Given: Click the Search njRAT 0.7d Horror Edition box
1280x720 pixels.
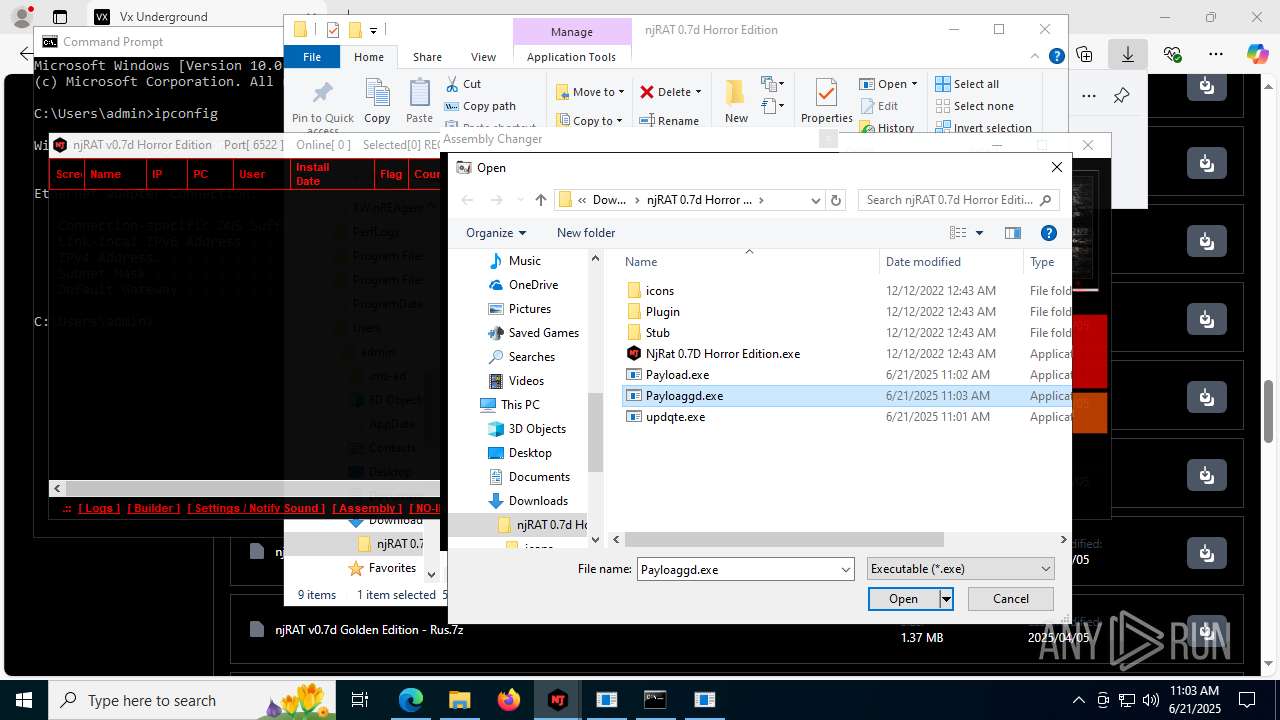Looking at the screenshot, I should (x=958, y=200).
